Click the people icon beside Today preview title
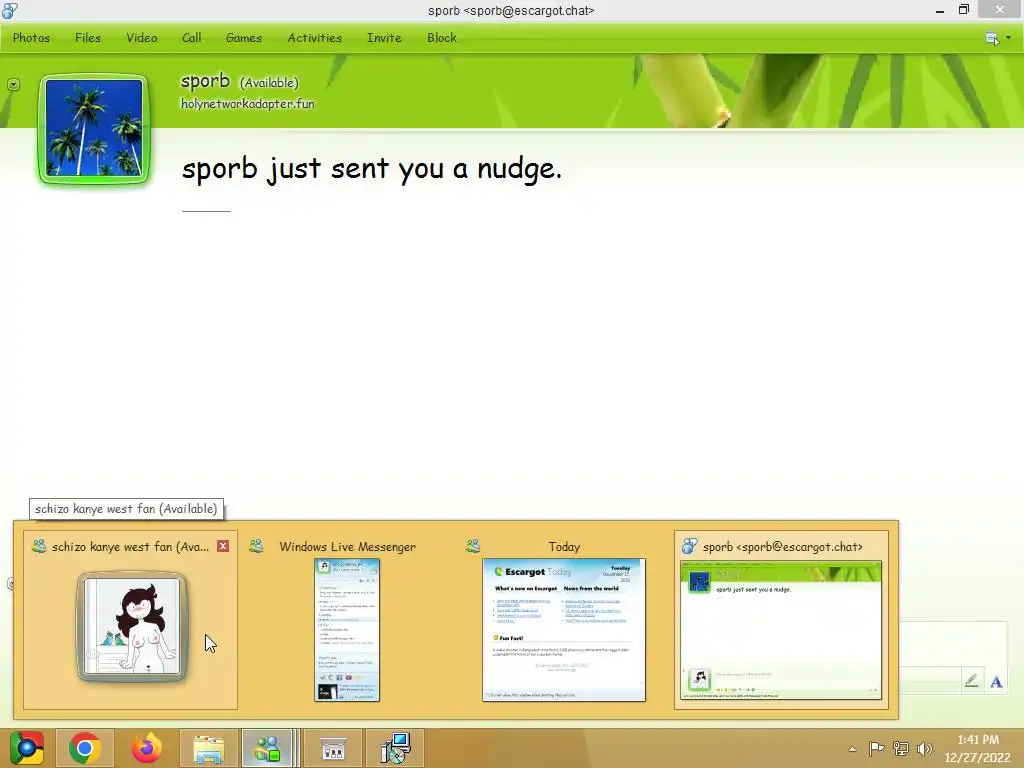 473,546
